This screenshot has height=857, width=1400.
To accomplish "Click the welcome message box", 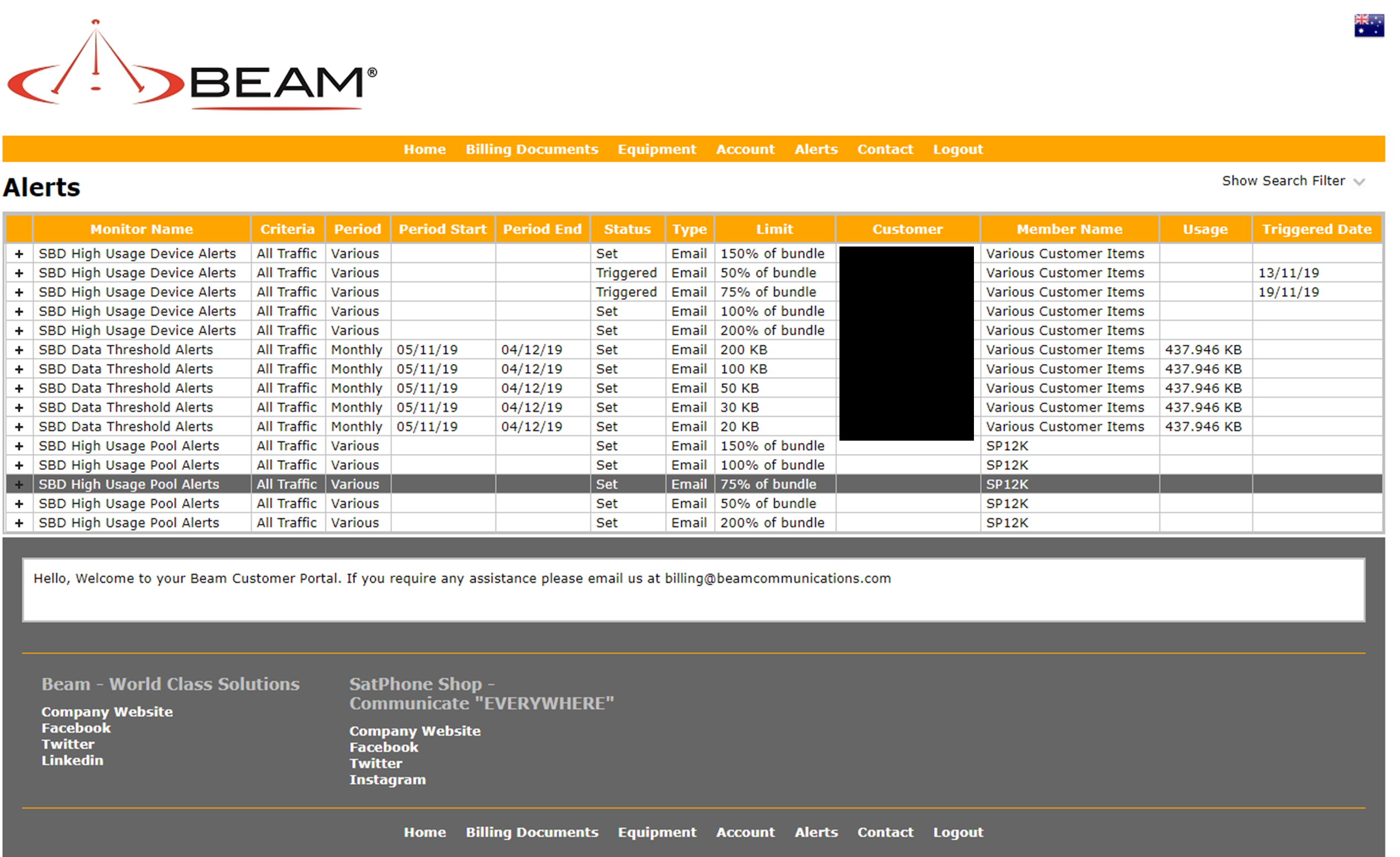I will pyautogui.click(x=693, y=590).
